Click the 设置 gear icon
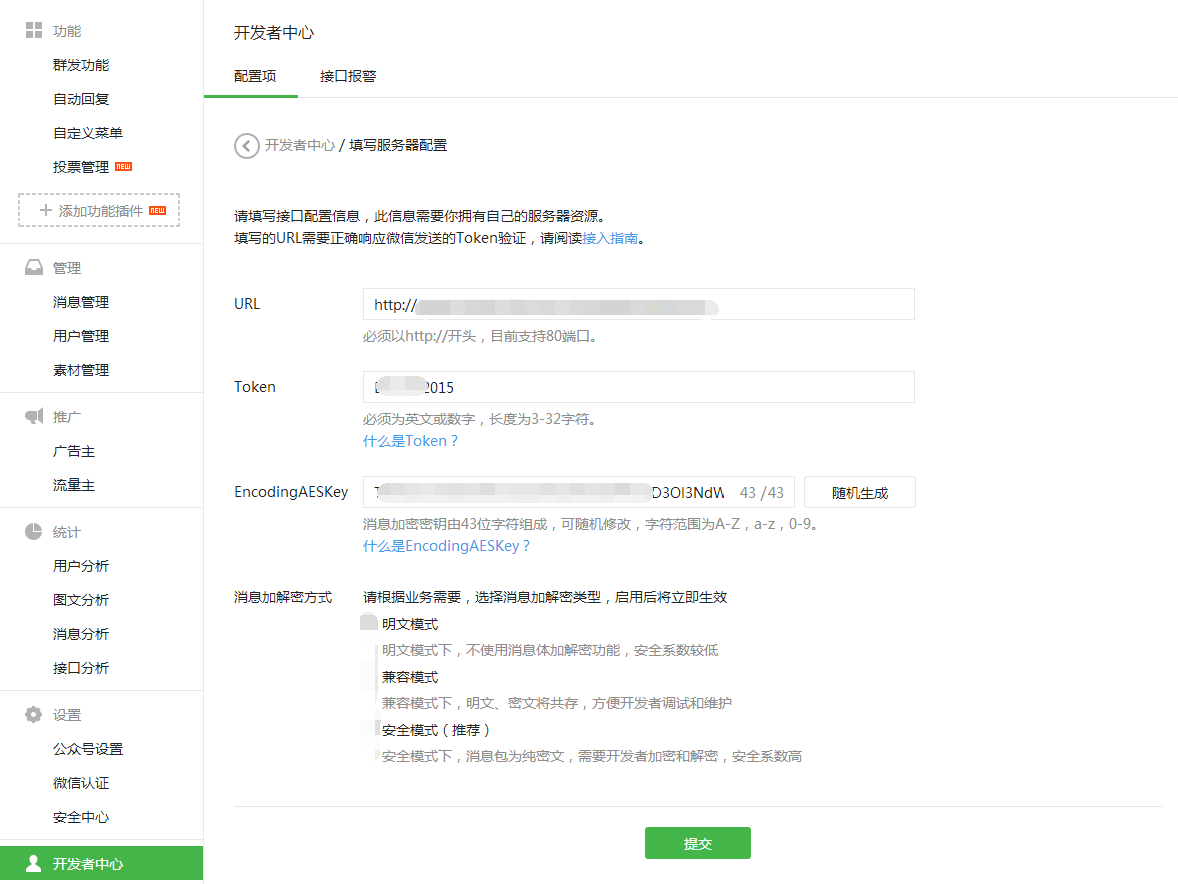1178x884 pixels. [34, 714]
